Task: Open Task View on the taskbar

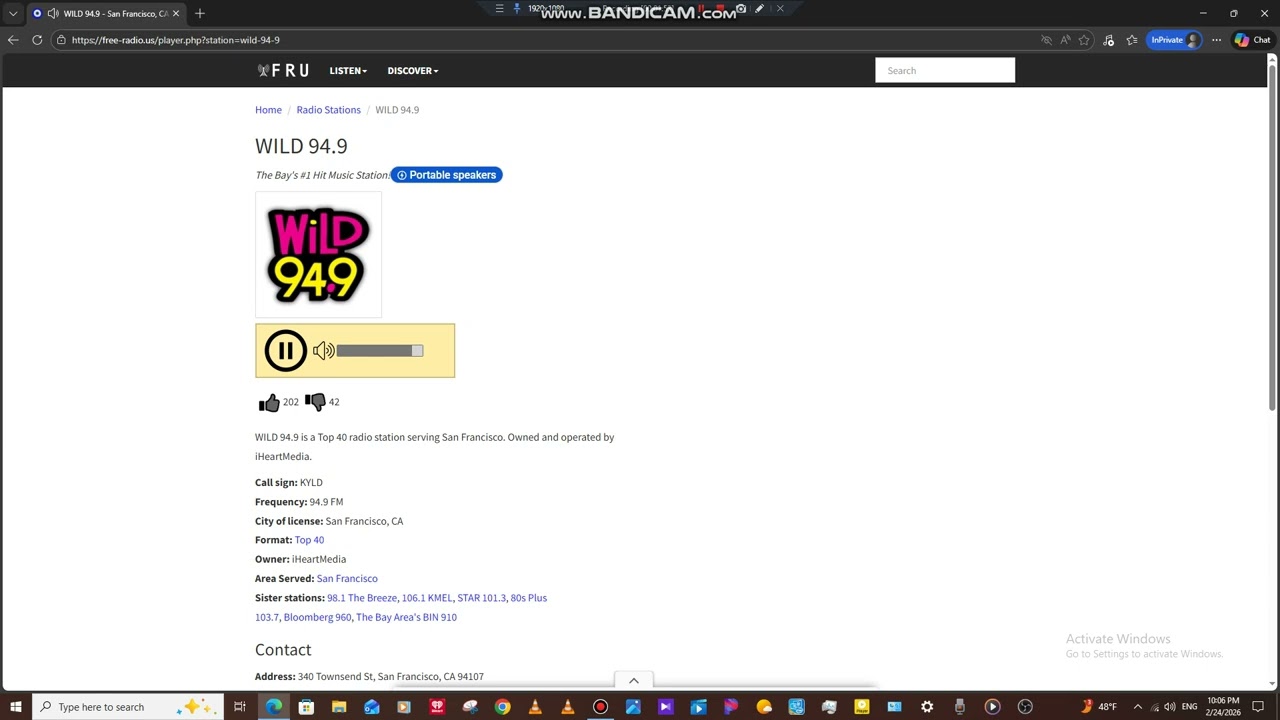Action: click(240, 707)
